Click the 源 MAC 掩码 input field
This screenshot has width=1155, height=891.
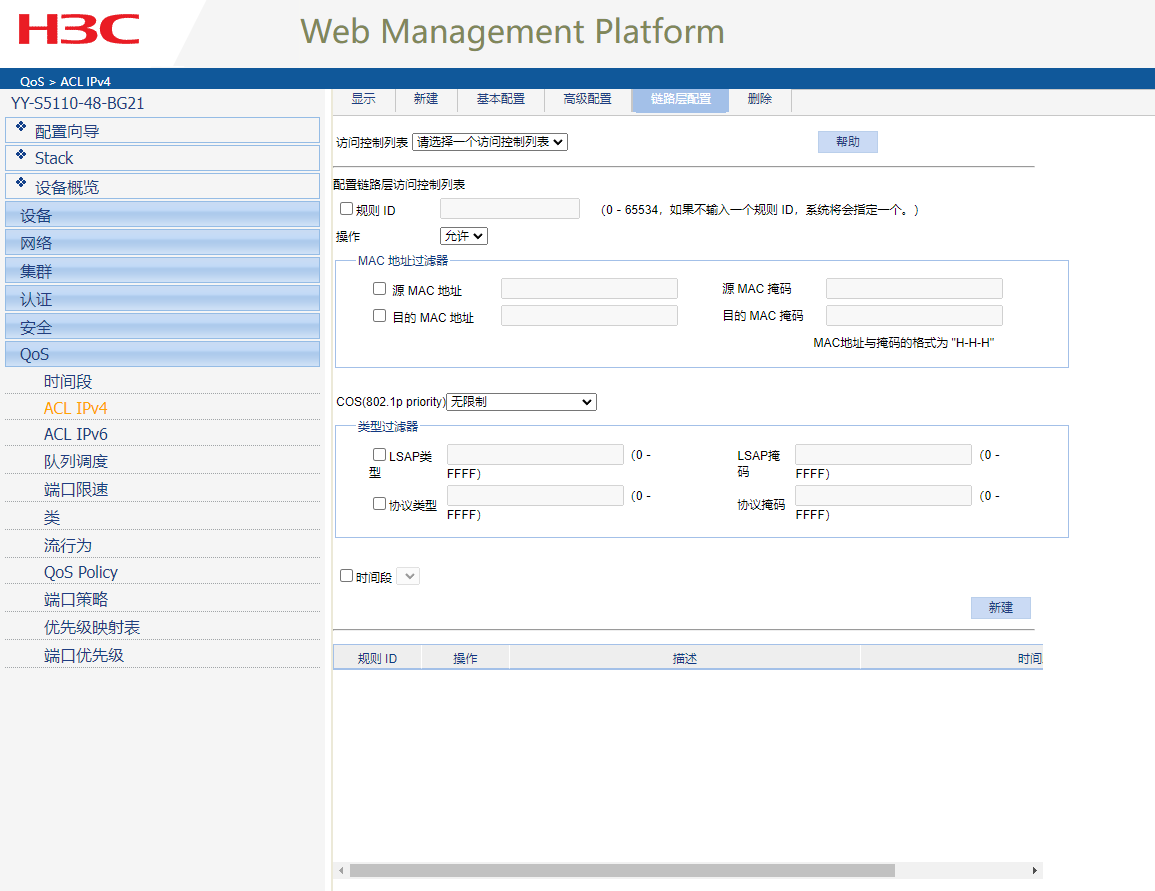coord(914,289)
